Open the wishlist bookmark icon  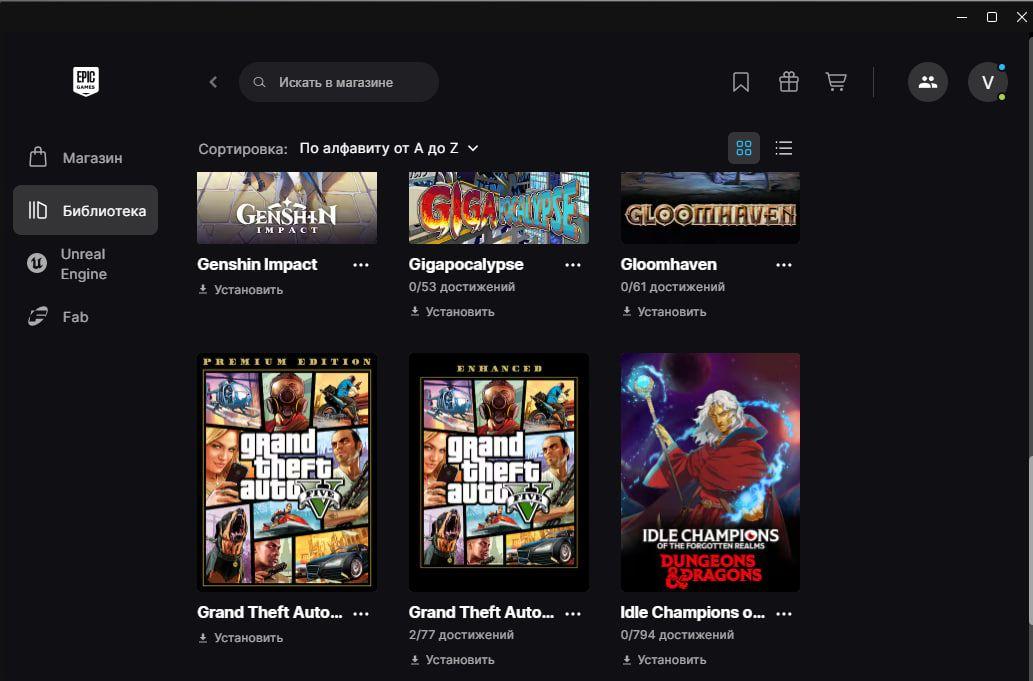point(741,82)
